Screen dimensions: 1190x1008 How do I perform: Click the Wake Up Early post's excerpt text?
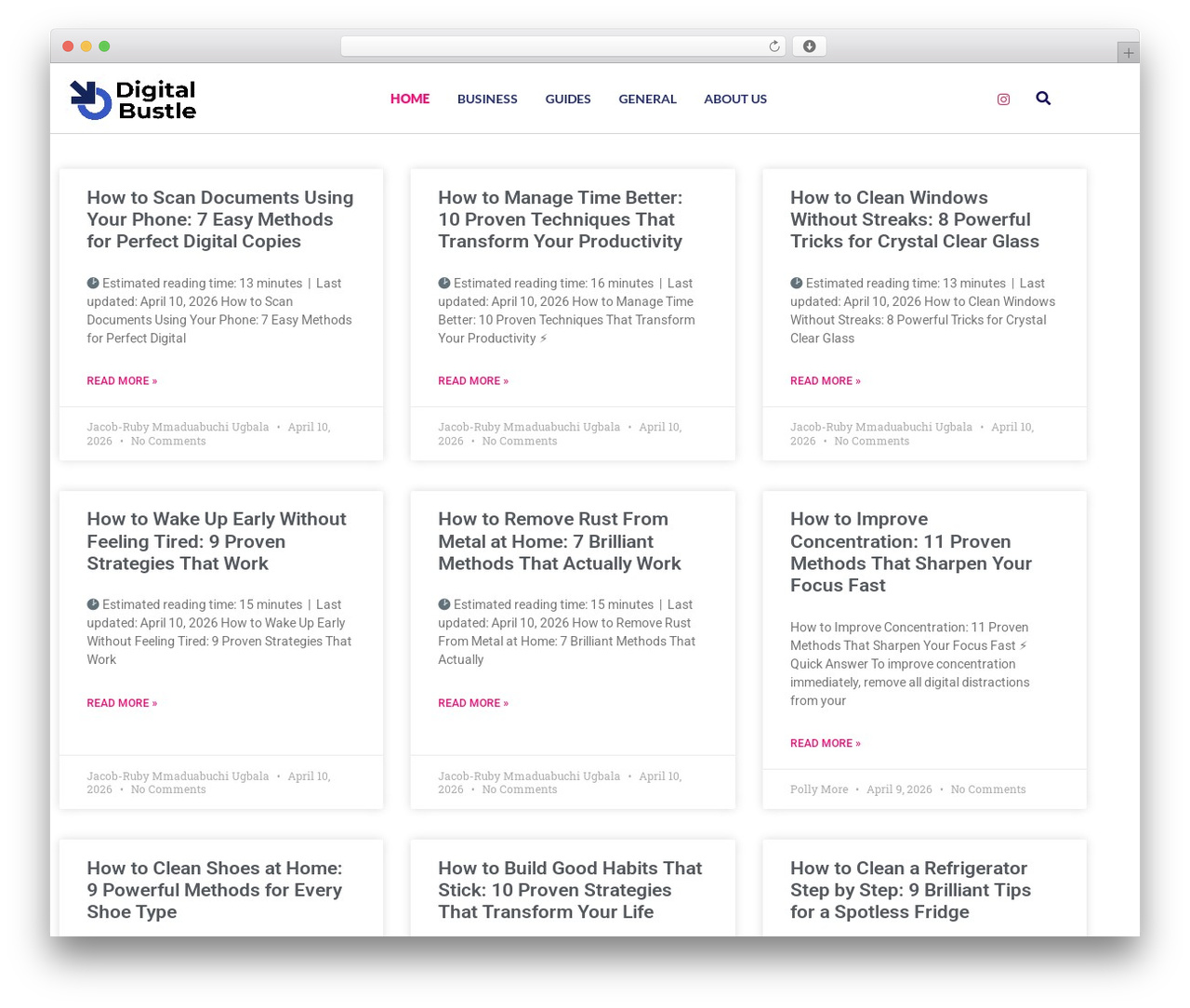coord(220,632)
